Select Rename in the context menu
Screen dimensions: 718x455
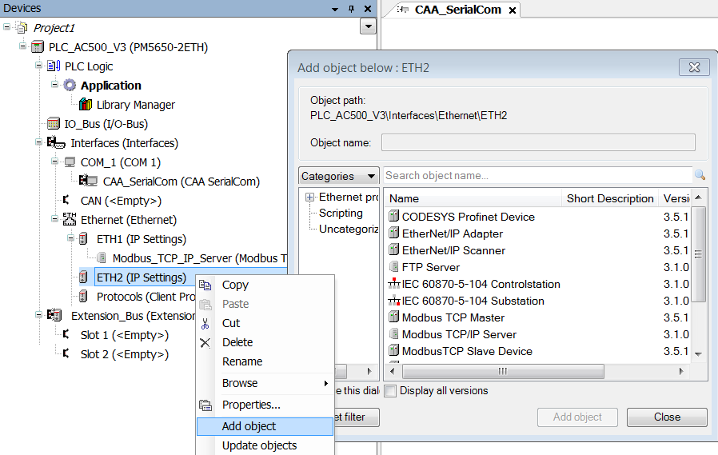(242, 361)
